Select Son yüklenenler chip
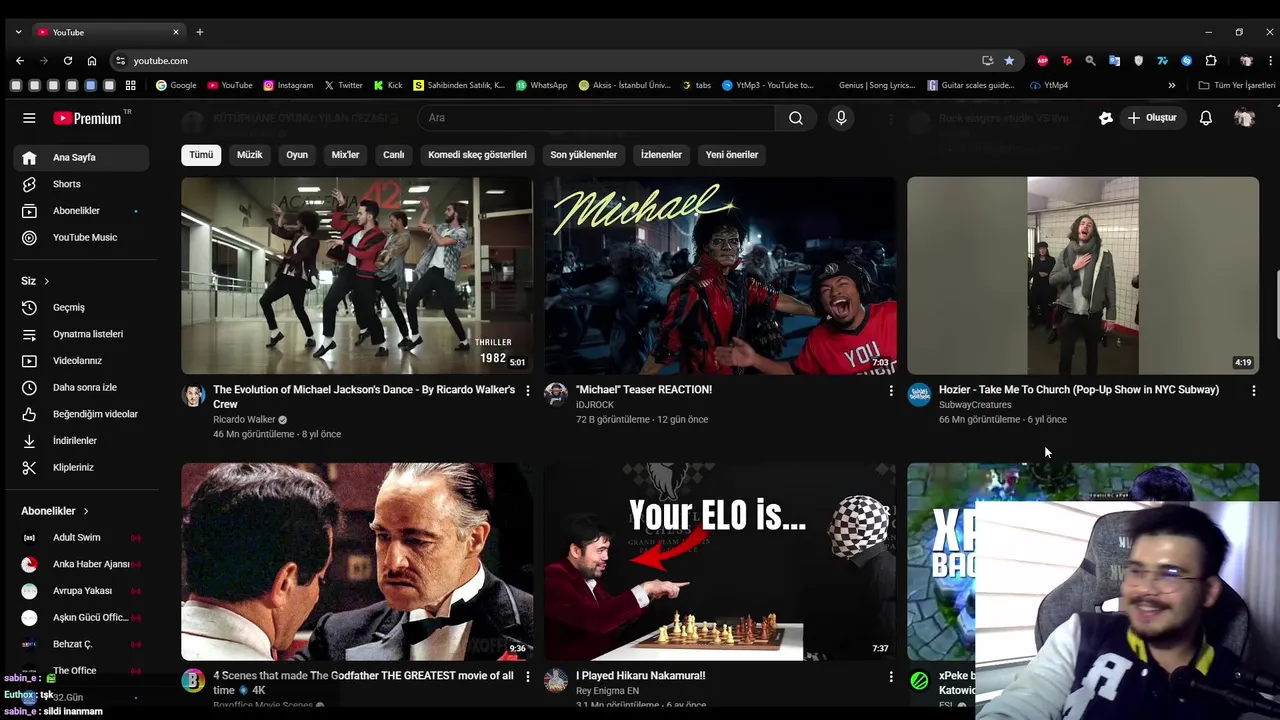Image resolution: width=1280 pixels, height=720 pixels. coord(583,155)
